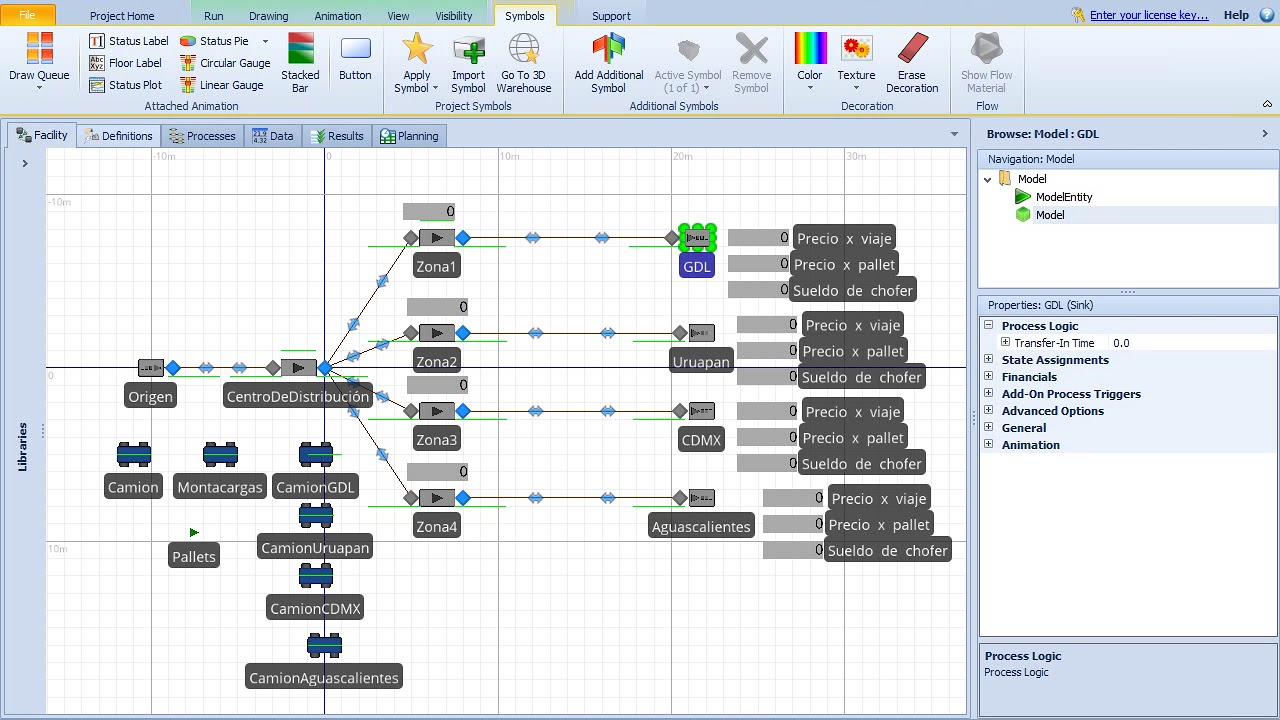Image resolution: width=1280 pixels, height=720 pixels.
Task: Expand the Transfer-In Time property
Action: [1006, 343]
